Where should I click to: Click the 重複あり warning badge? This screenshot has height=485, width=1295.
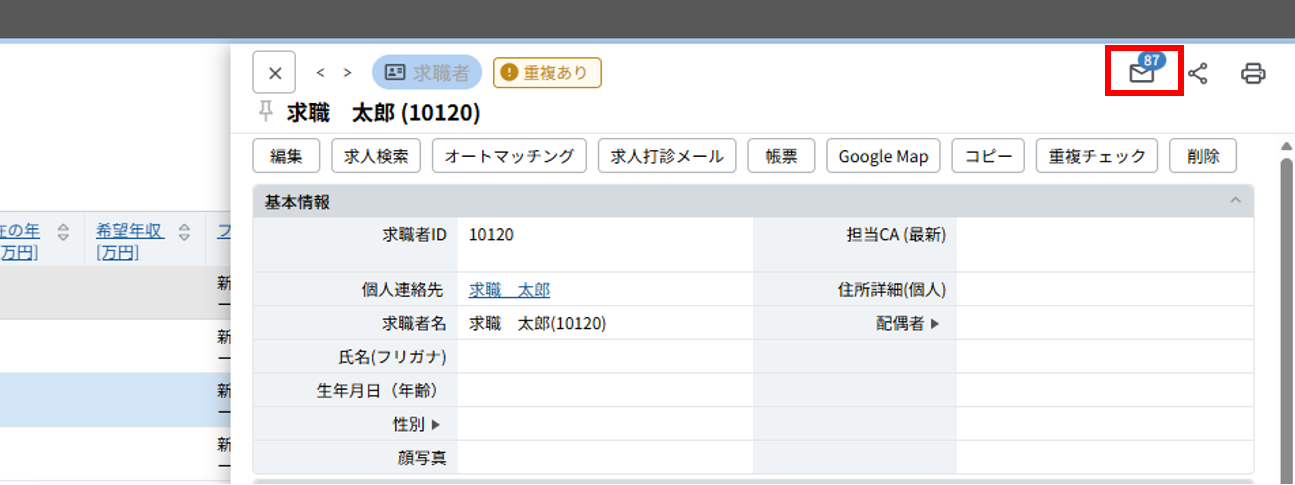click(547, 72)
